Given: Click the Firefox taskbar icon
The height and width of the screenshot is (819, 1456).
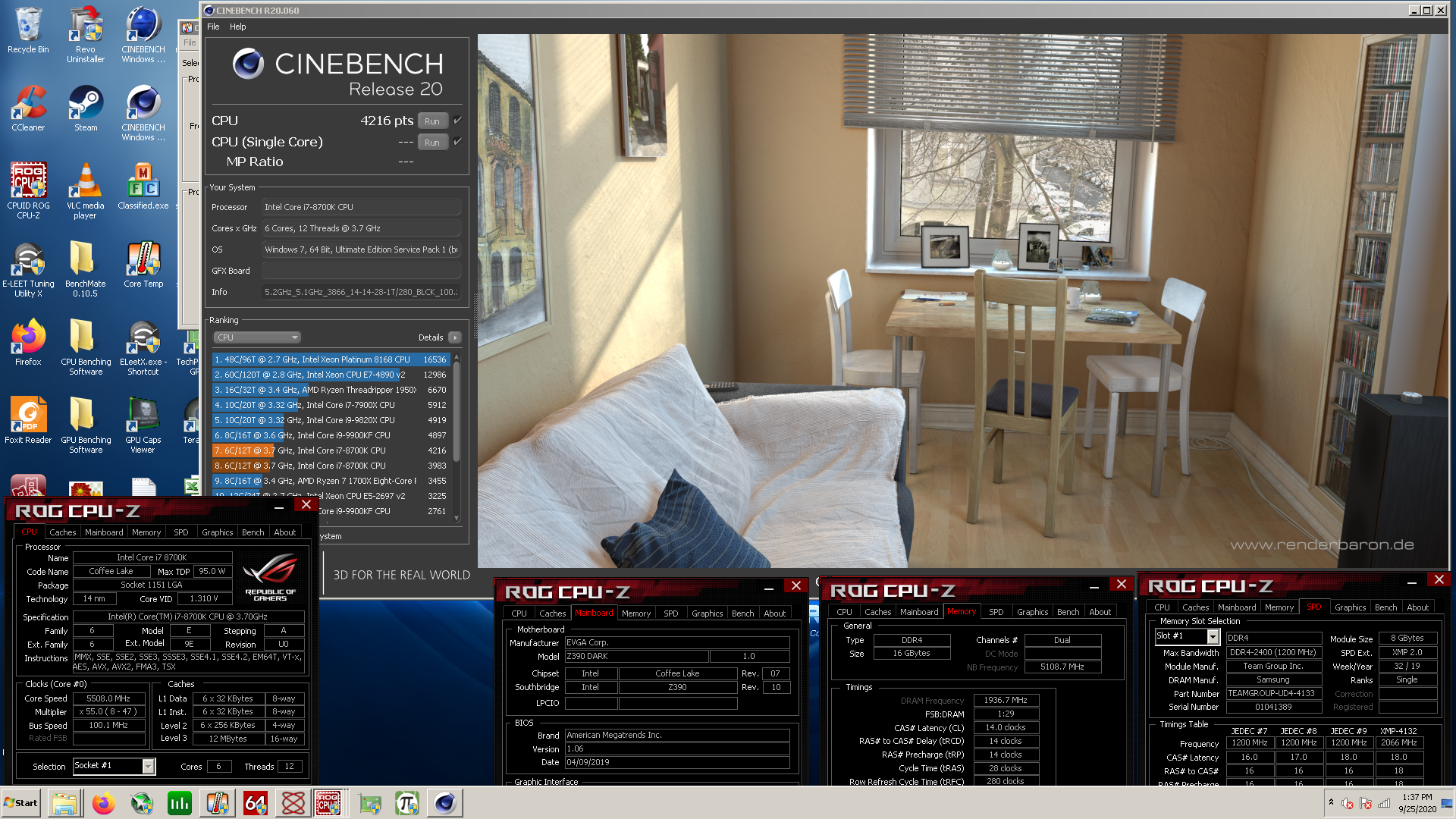Looking at the screenshot, I should 103,803.
